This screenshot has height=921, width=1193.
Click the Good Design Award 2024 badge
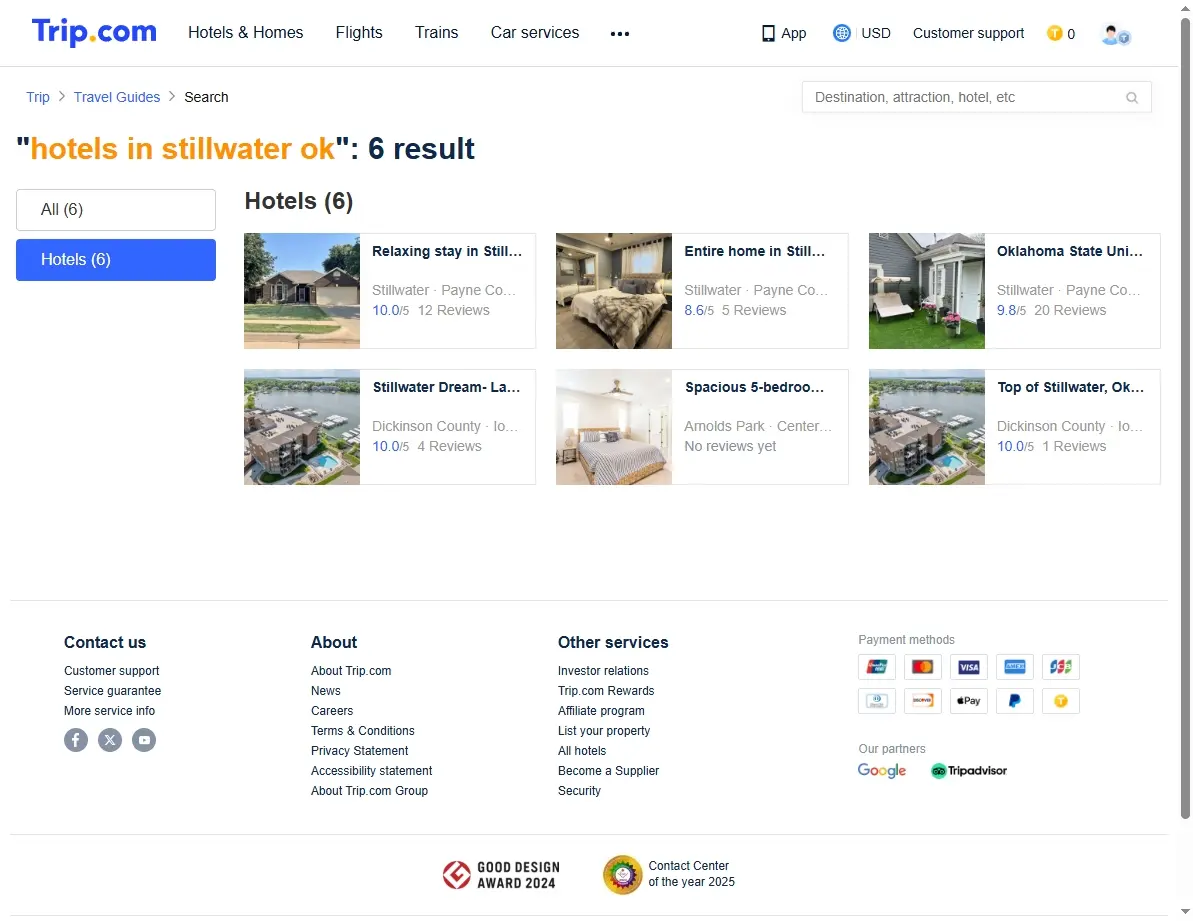[501, 875]
